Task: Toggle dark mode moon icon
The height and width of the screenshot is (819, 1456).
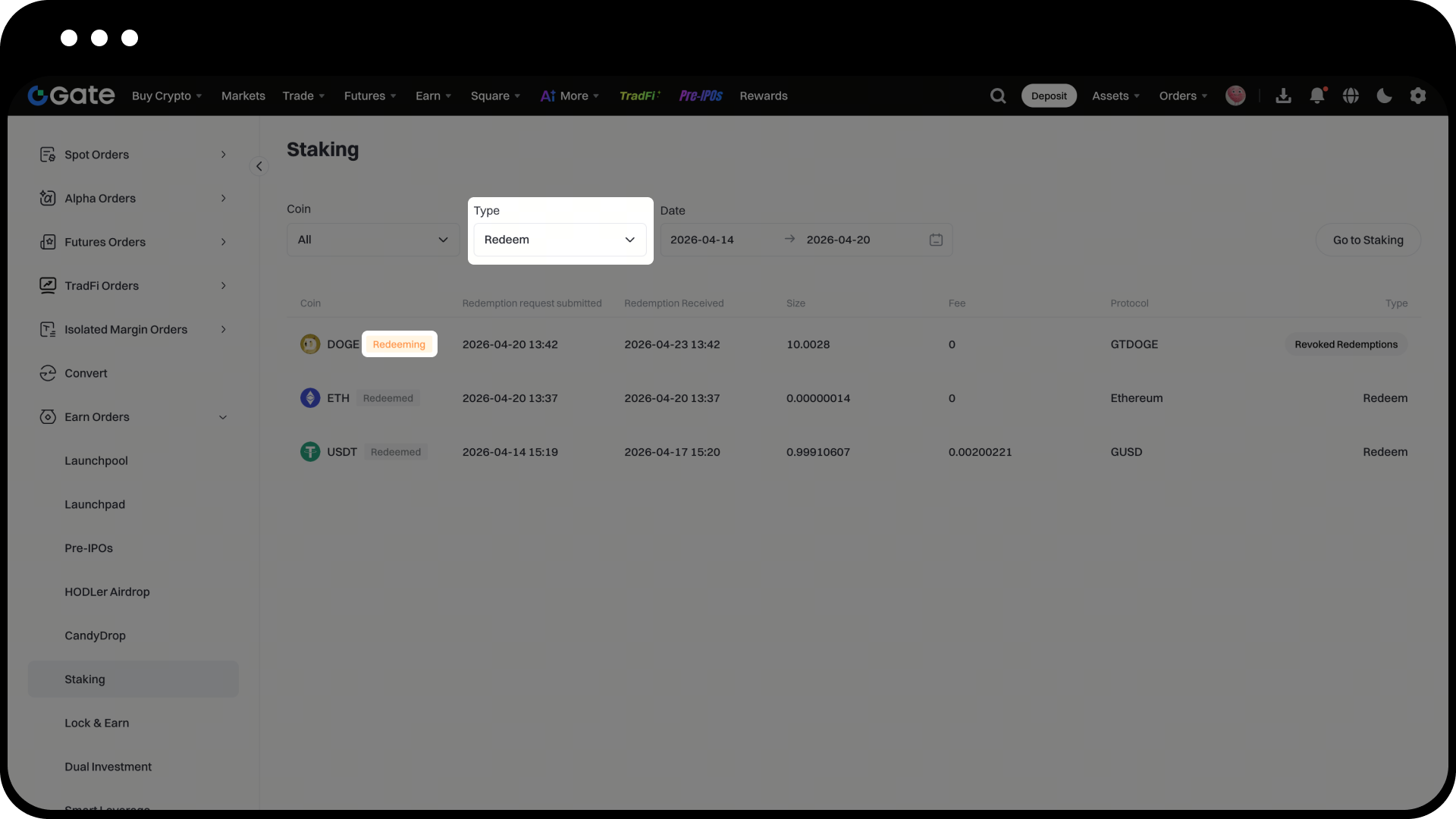Action: (1384, 96)
